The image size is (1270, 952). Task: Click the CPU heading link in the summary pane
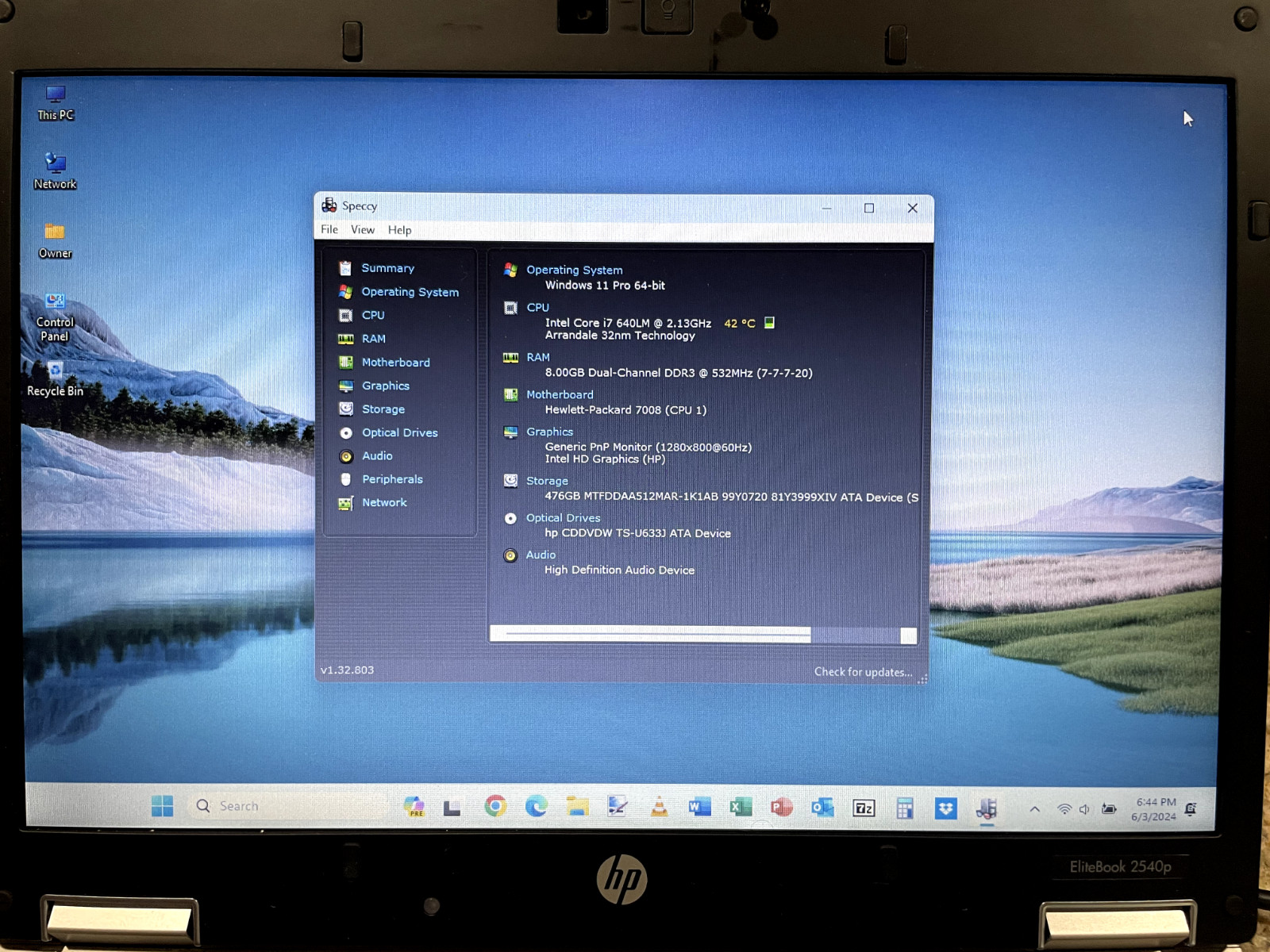(x=537, y=307)
